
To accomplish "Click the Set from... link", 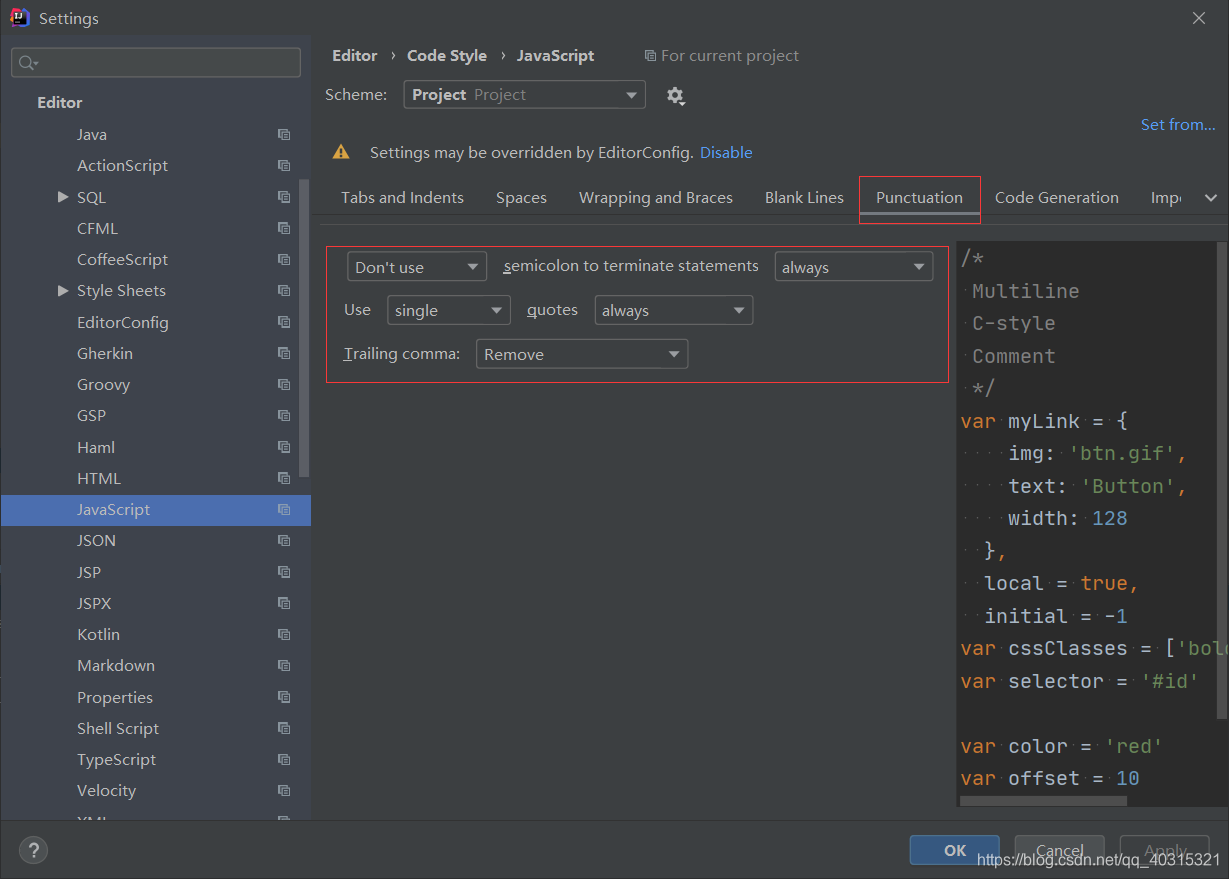I will (1178, 124).
